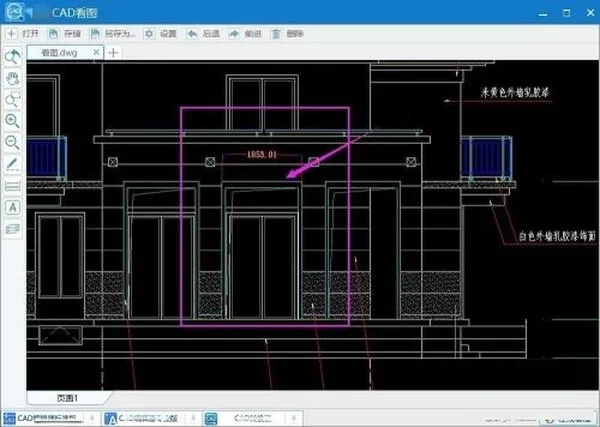Viewport: 600px width, 427px height.
Task: Click the 另存为 (Save As) disk icon
Action: [95, 34]
